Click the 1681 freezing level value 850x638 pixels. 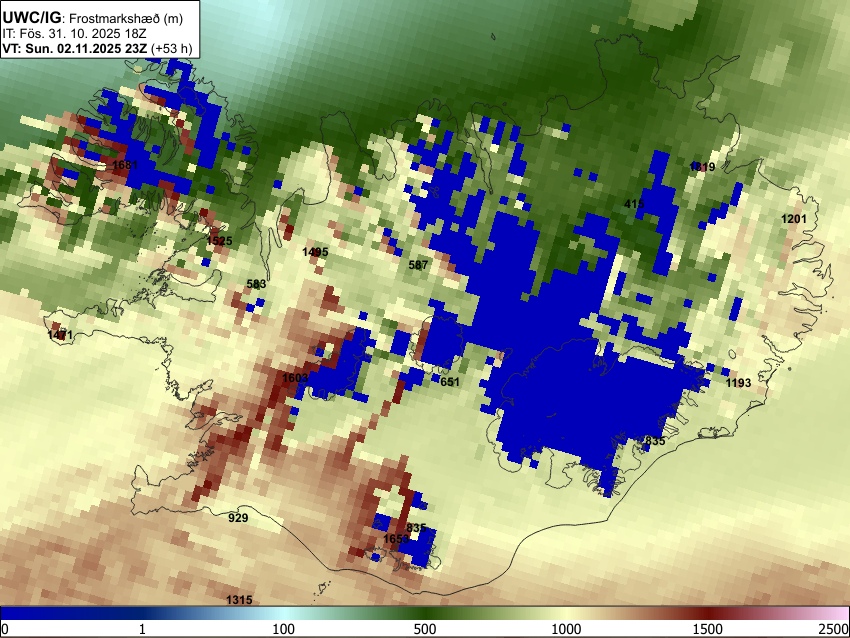(125, 165)
